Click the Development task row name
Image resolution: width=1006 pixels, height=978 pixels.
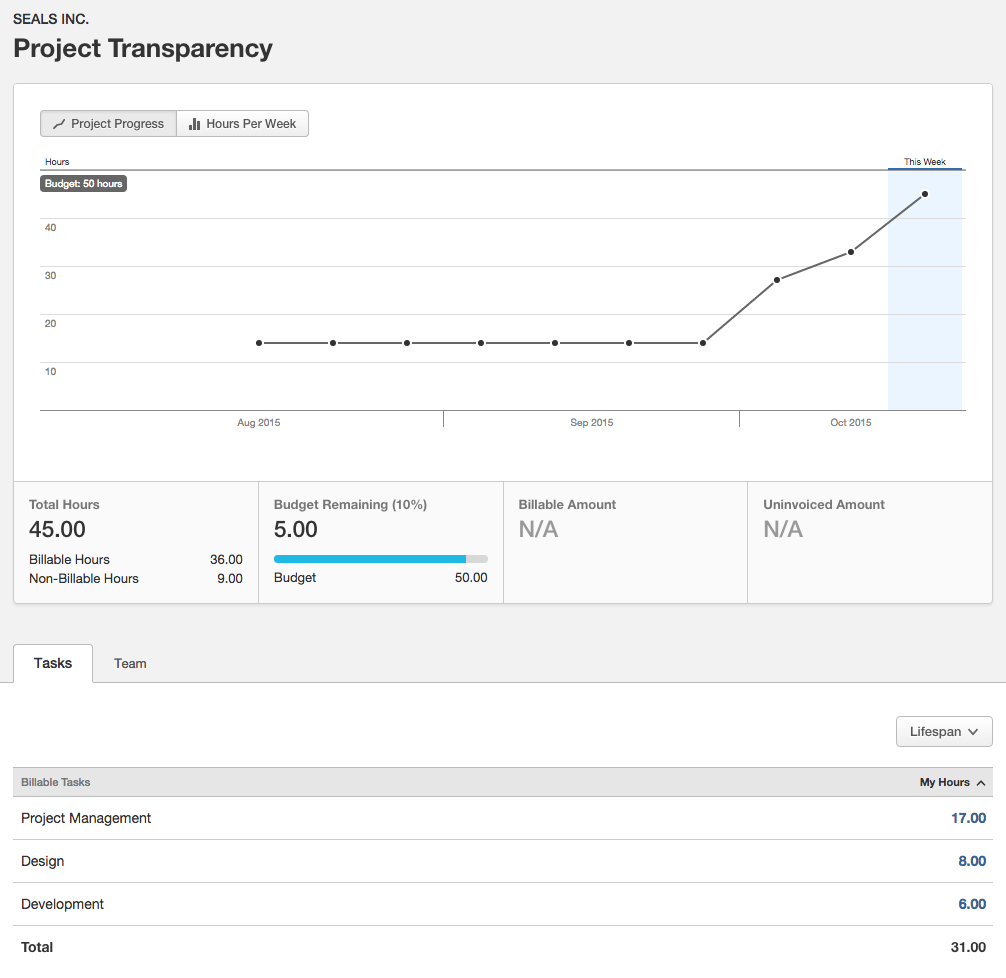pos(62,904)
